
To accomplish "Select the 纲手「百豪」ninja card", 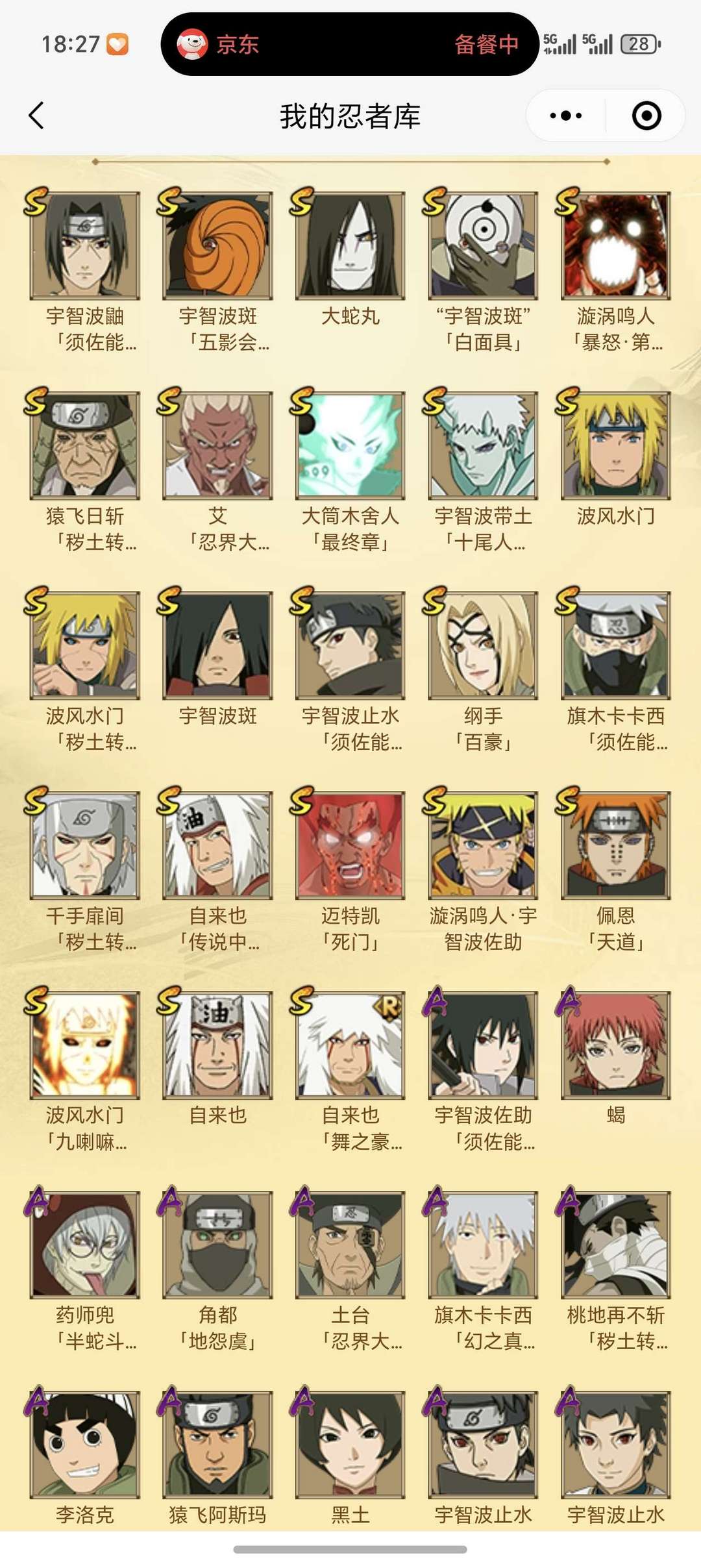I will click(483, 645).
